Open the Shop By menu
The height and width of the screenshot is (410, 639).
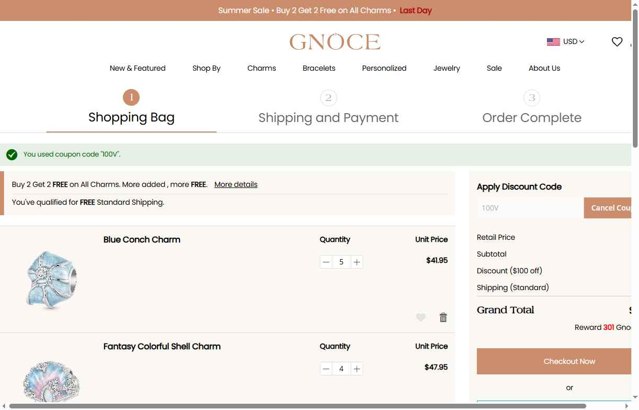206,68
